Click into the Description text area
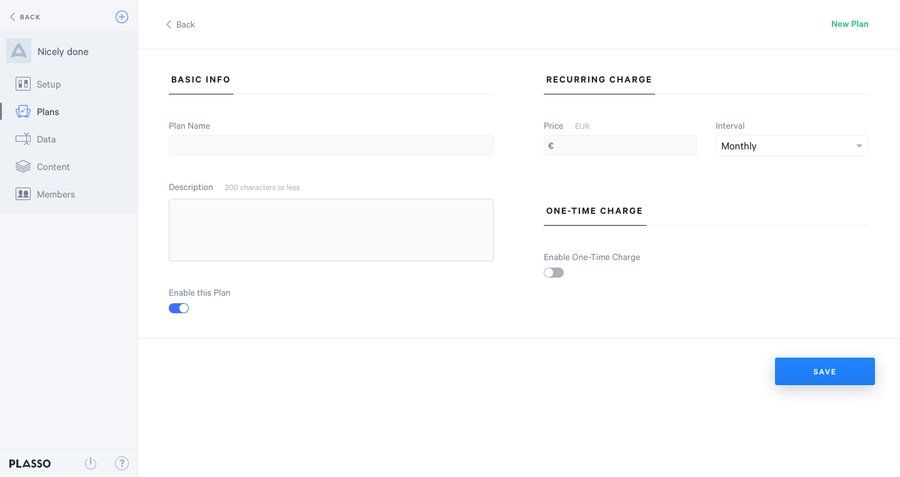The height and width of the screenshot is (477, 900). [331, 230]
